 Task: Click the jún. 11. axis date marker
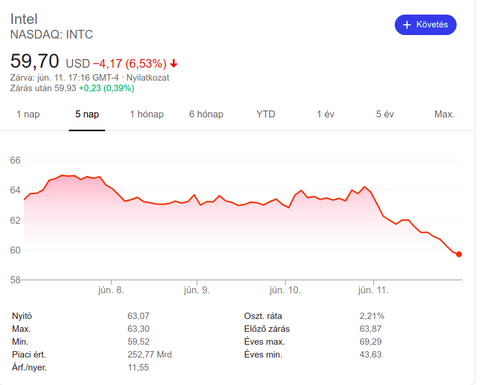click(x=373, y=290)
